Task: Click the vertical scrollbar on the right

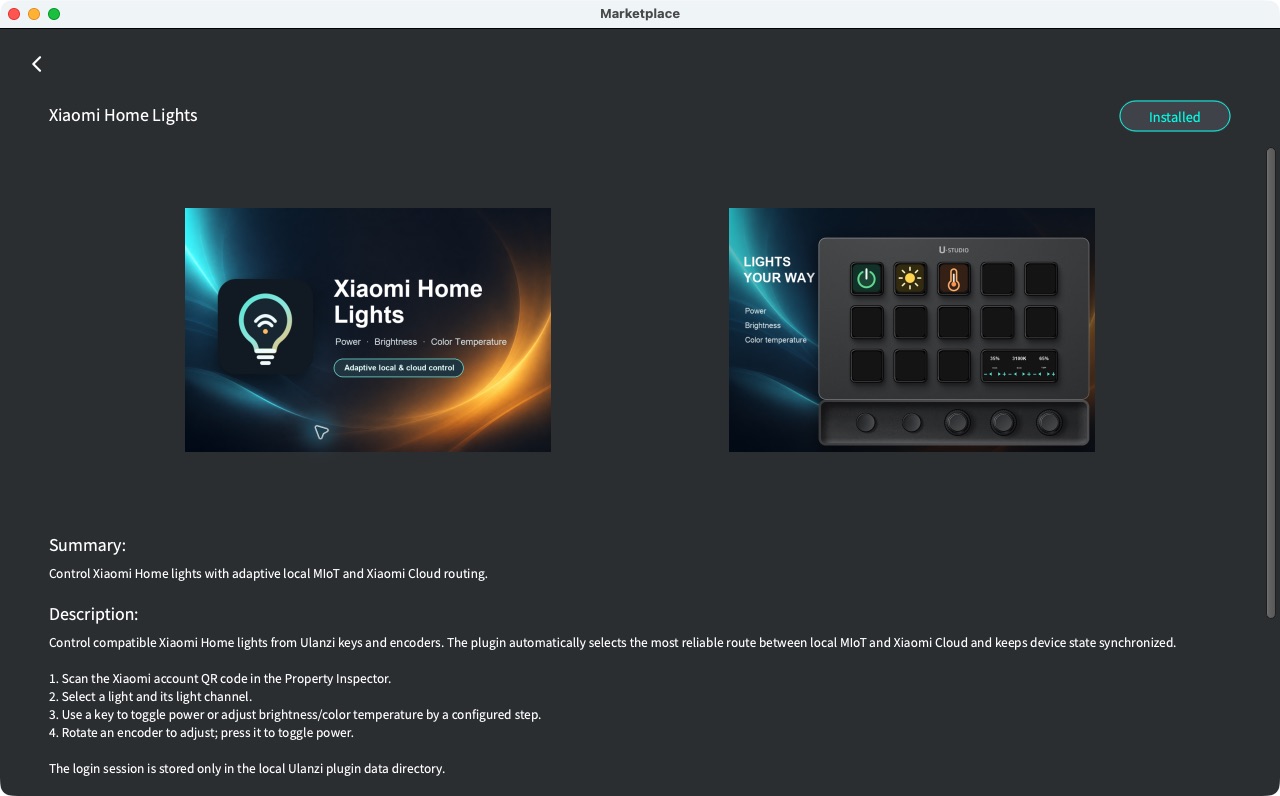Action: (1271, 383)
